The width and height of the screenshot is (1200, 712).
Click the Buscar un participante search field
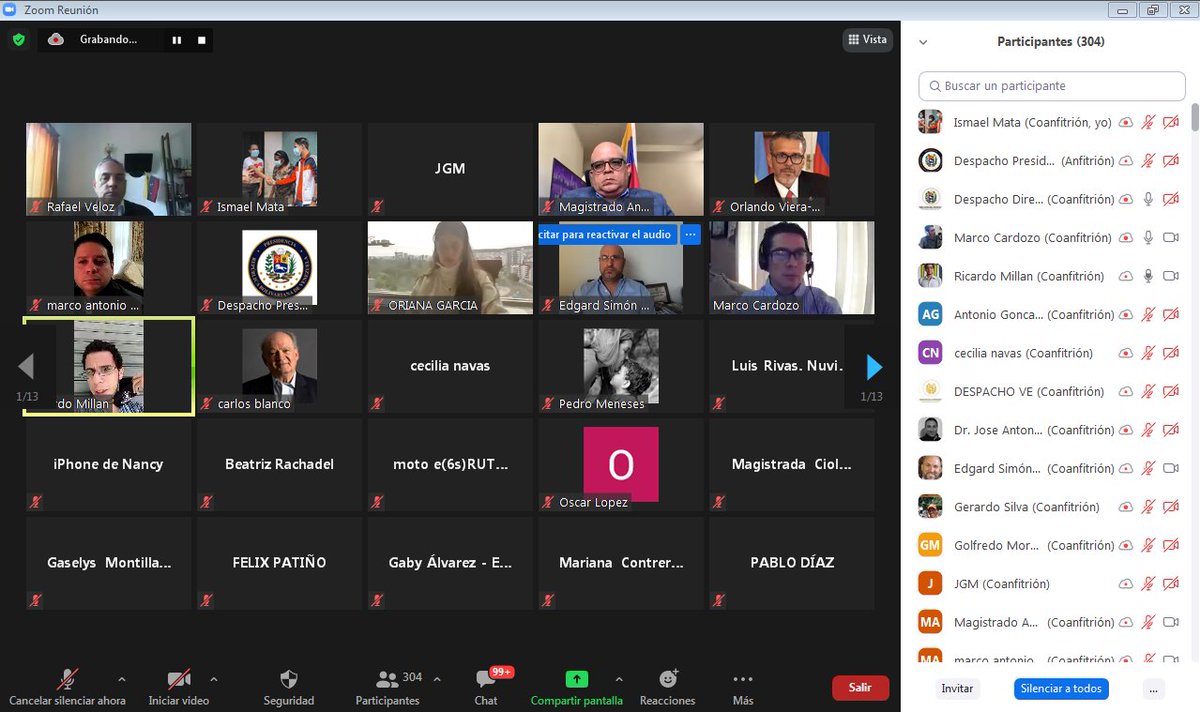point(1051,86)
